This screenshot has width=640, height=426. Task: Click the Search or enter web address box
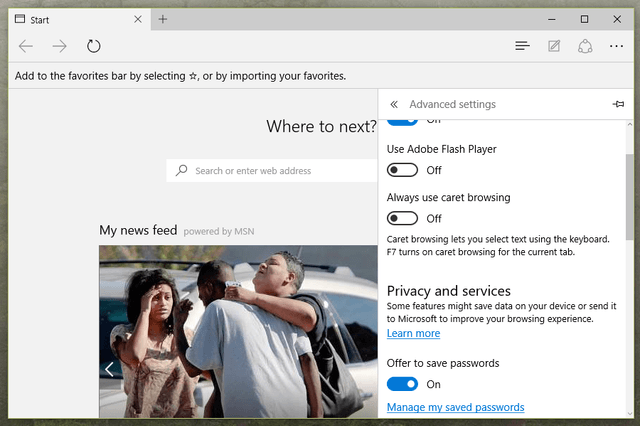tap(272, 171)
